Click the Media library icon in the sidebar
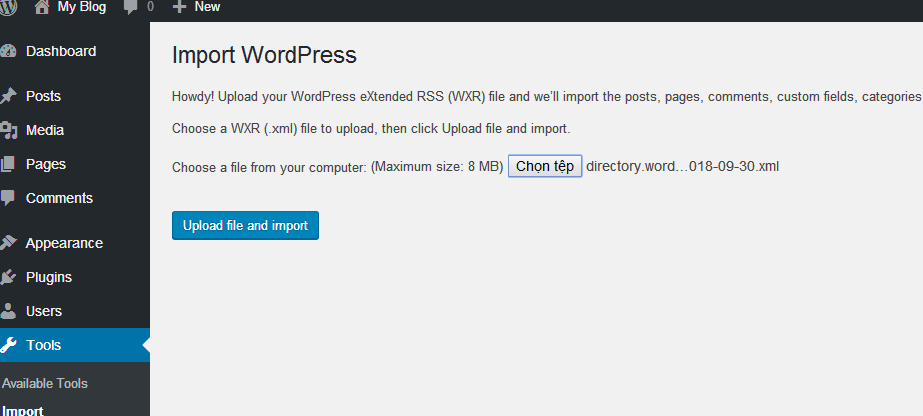Image resolution: width=923 pixels, height=416 pixels. 8,130
